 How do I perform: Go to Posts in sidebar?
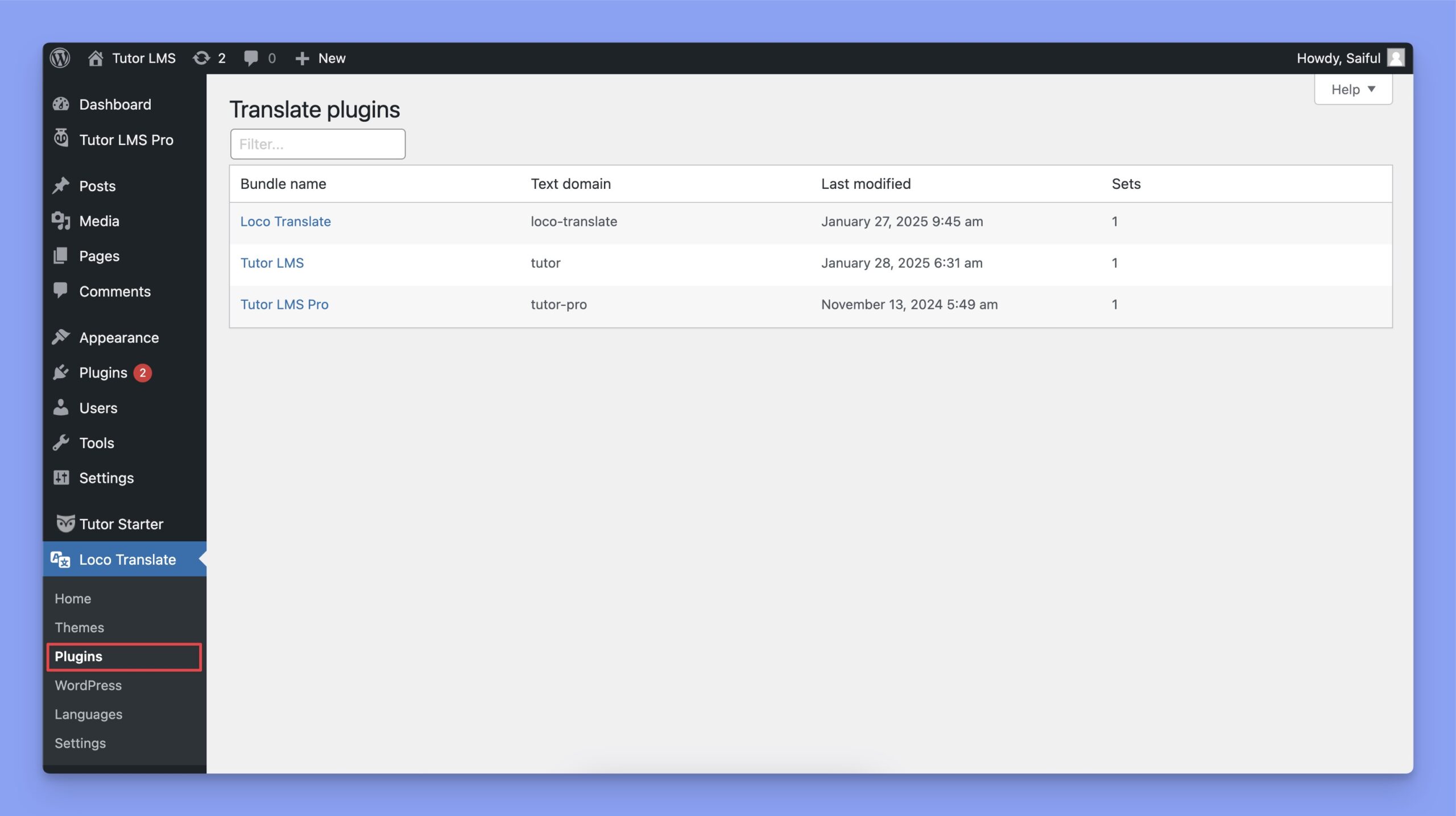pos(97,186)
